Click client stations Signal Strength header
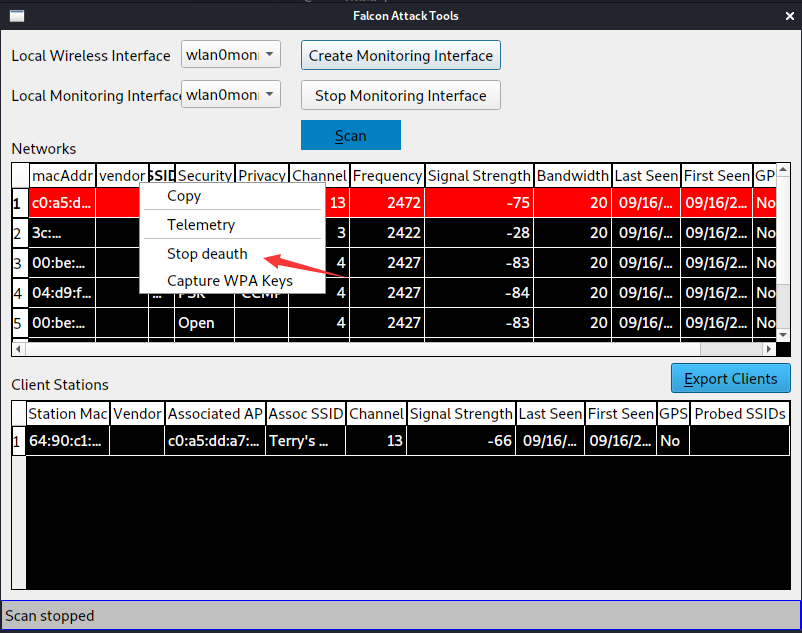This screenshot has height=633, width=802. pos(461,413)
